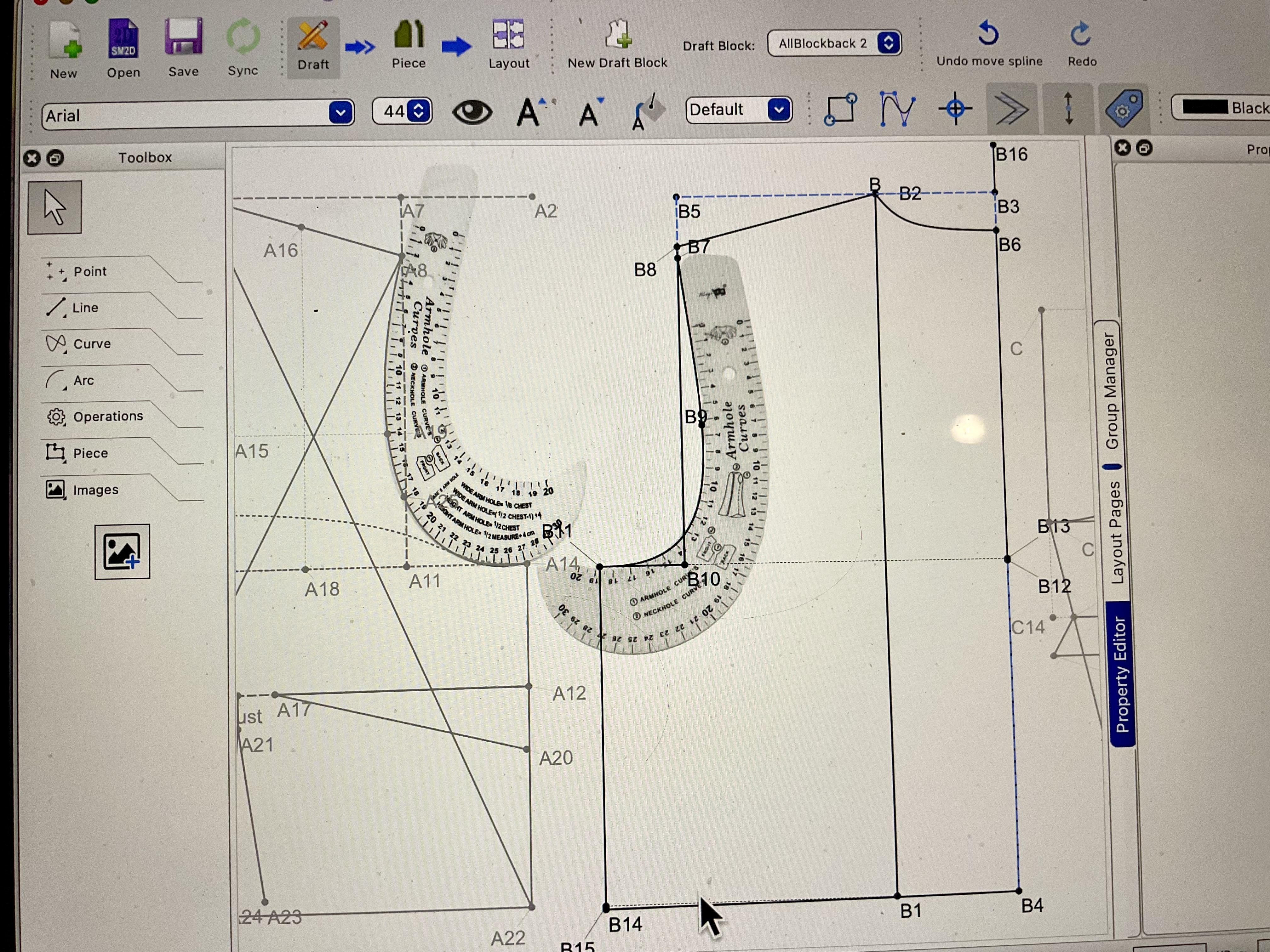Toggle point name visibility eye icon
The width and height of the screenshot is (1270, 952).
472,111
